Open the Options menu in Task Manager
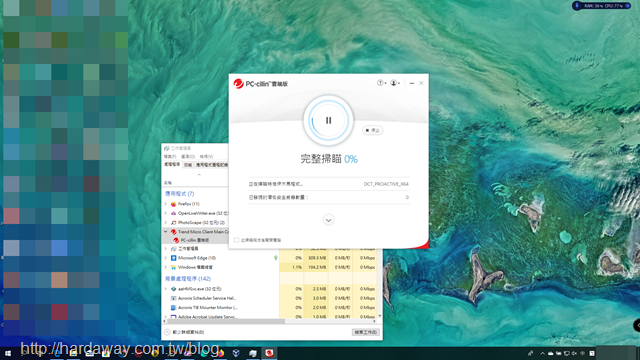 [188, 157]
